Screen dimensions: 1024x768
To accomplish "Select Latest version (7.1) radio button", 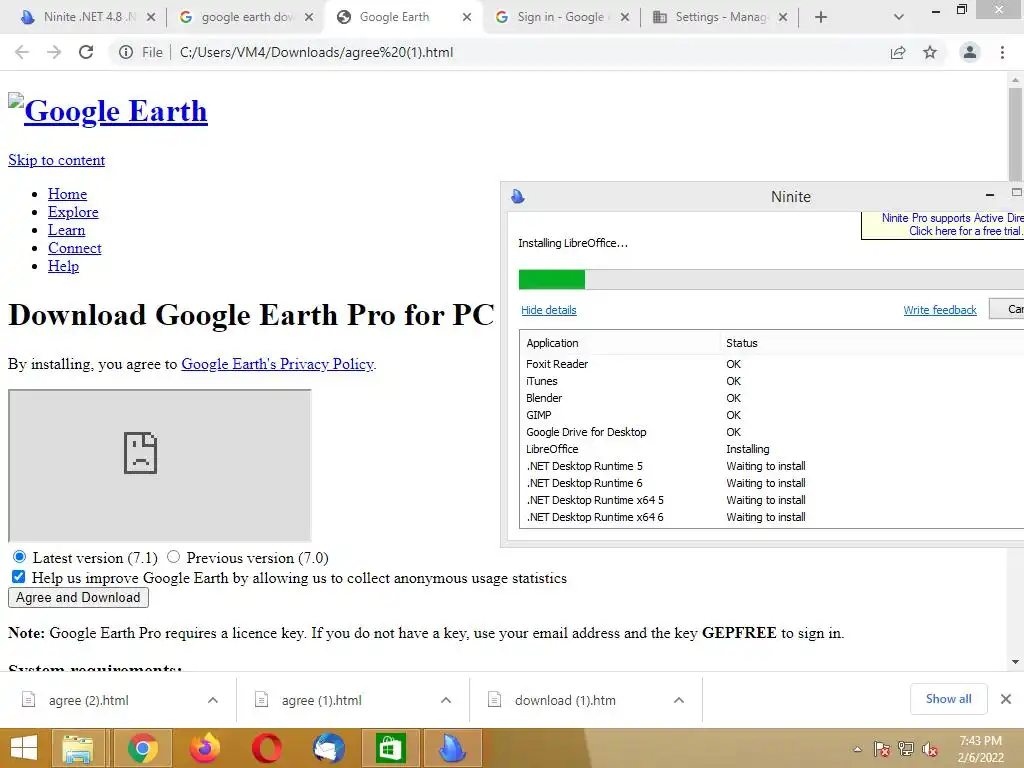I will pyautogui.click(x=20, y=557).
